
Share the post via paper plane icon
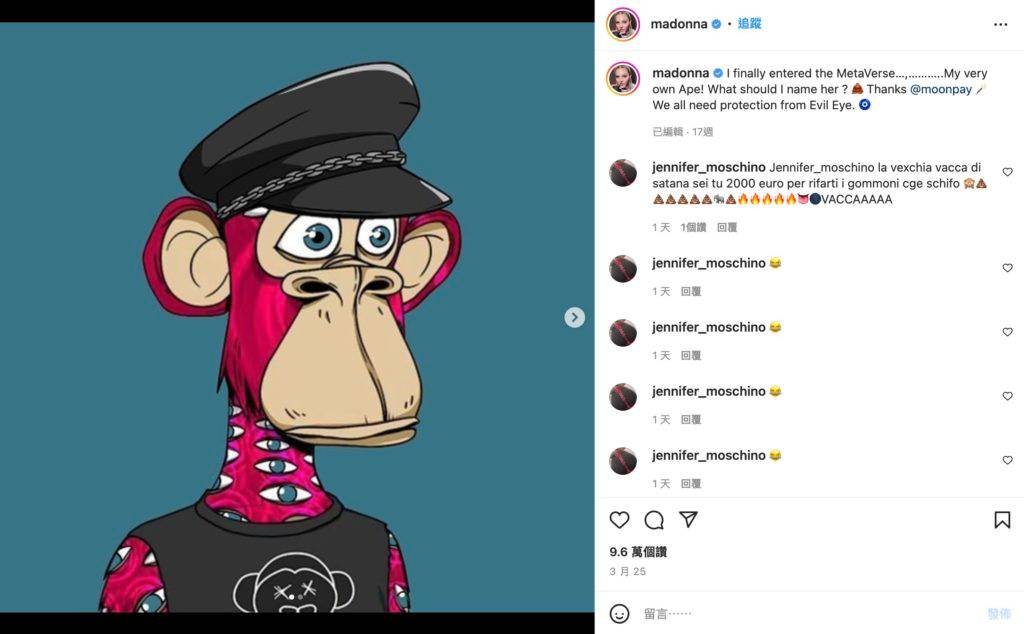(688, 520)
